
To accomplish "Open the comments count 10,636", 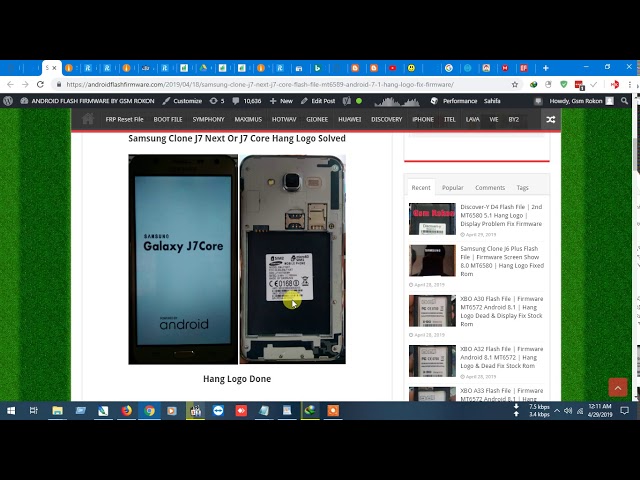I will coord(247,101).
